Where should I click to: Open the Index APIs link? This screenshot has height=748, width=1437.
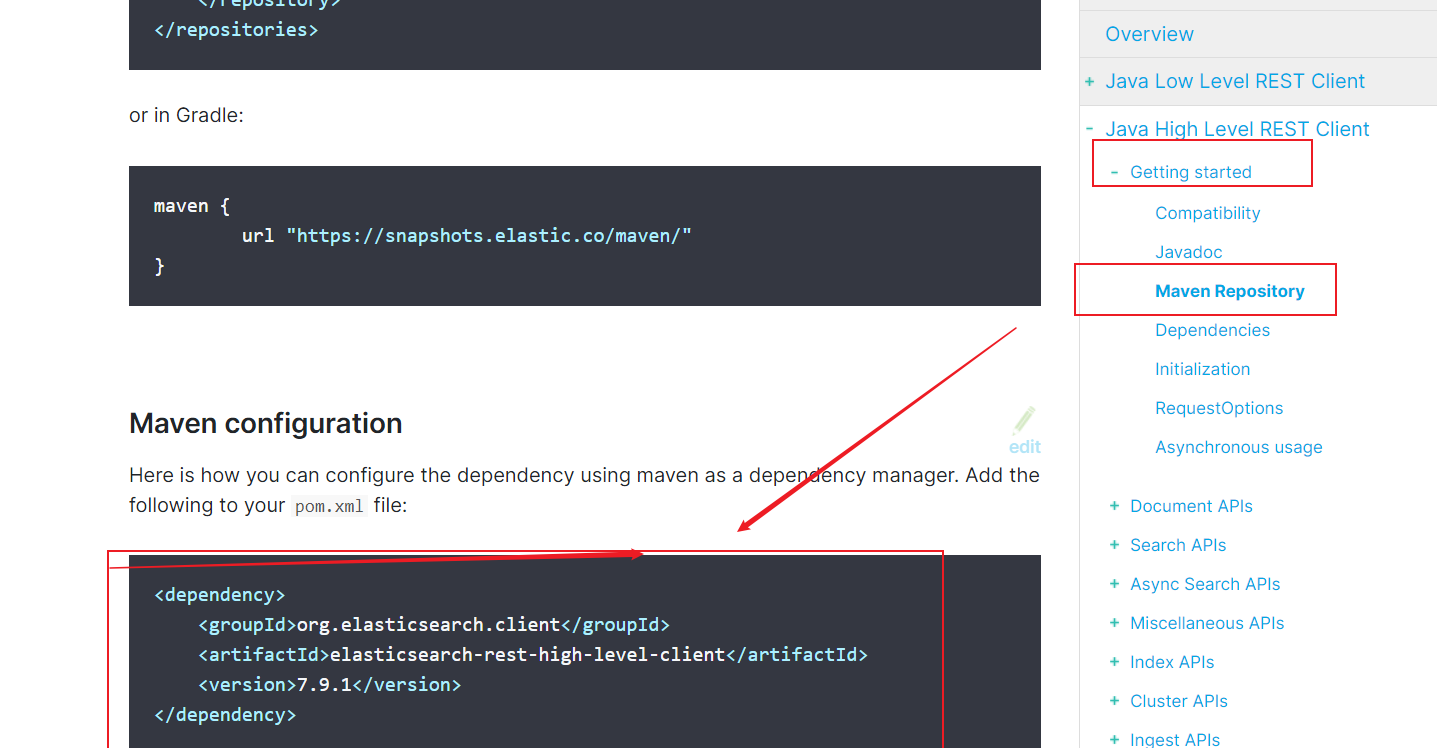tap(1172, 662)
